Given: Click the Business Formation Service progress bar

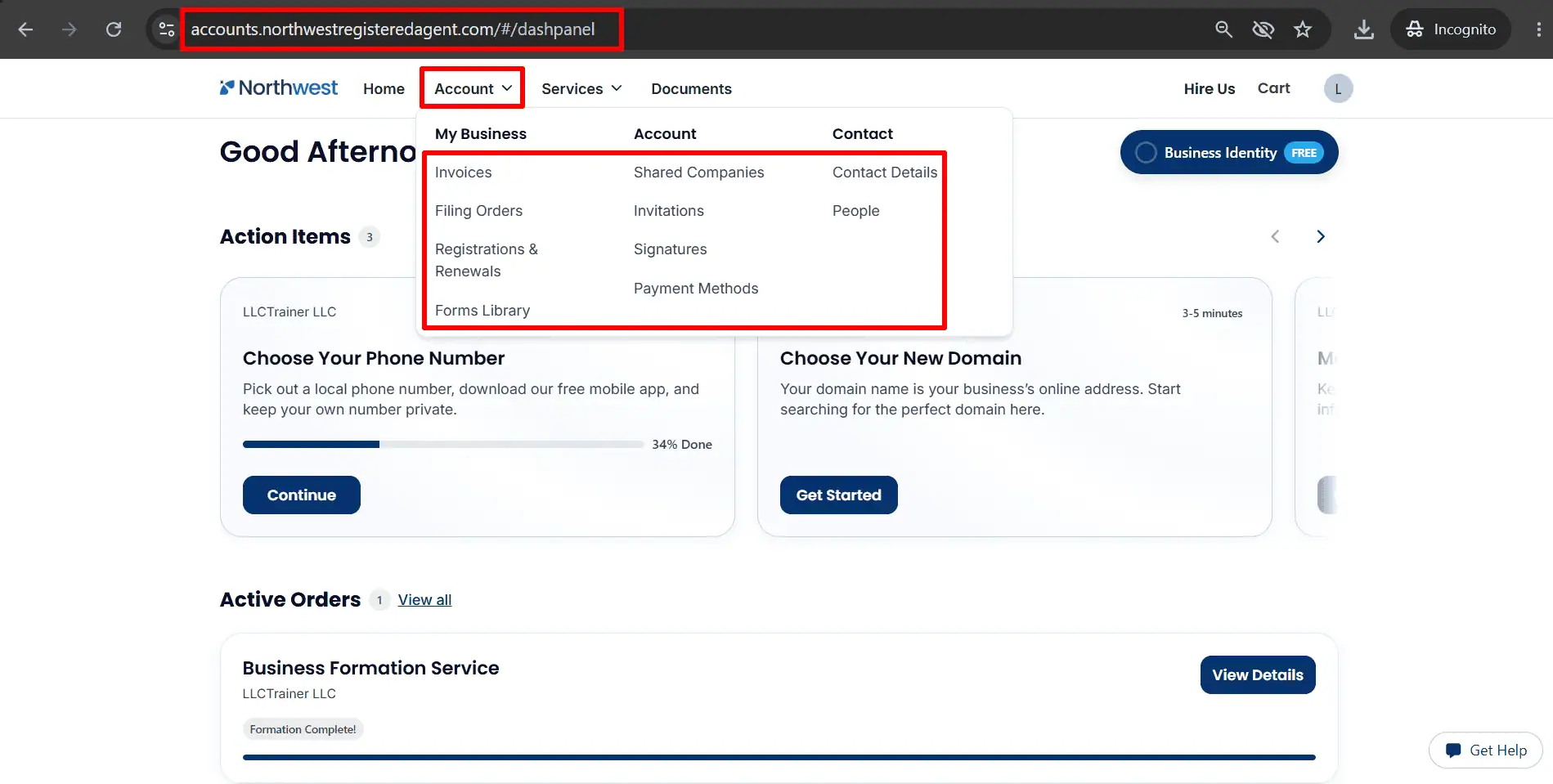Looking at the screenshot, I should click(779, 757).
